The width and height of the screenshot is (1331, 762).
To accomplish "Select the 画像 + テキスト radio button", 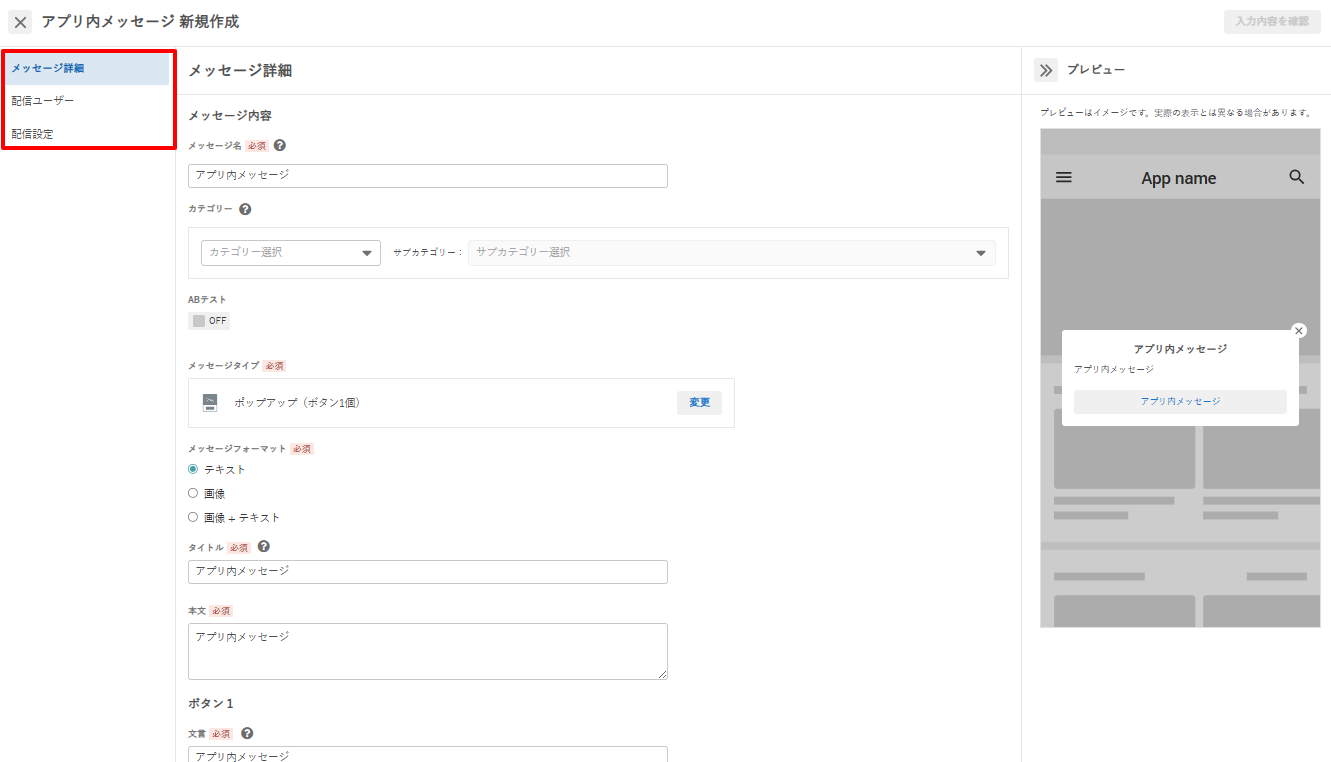I will click(x=193, y=517).
